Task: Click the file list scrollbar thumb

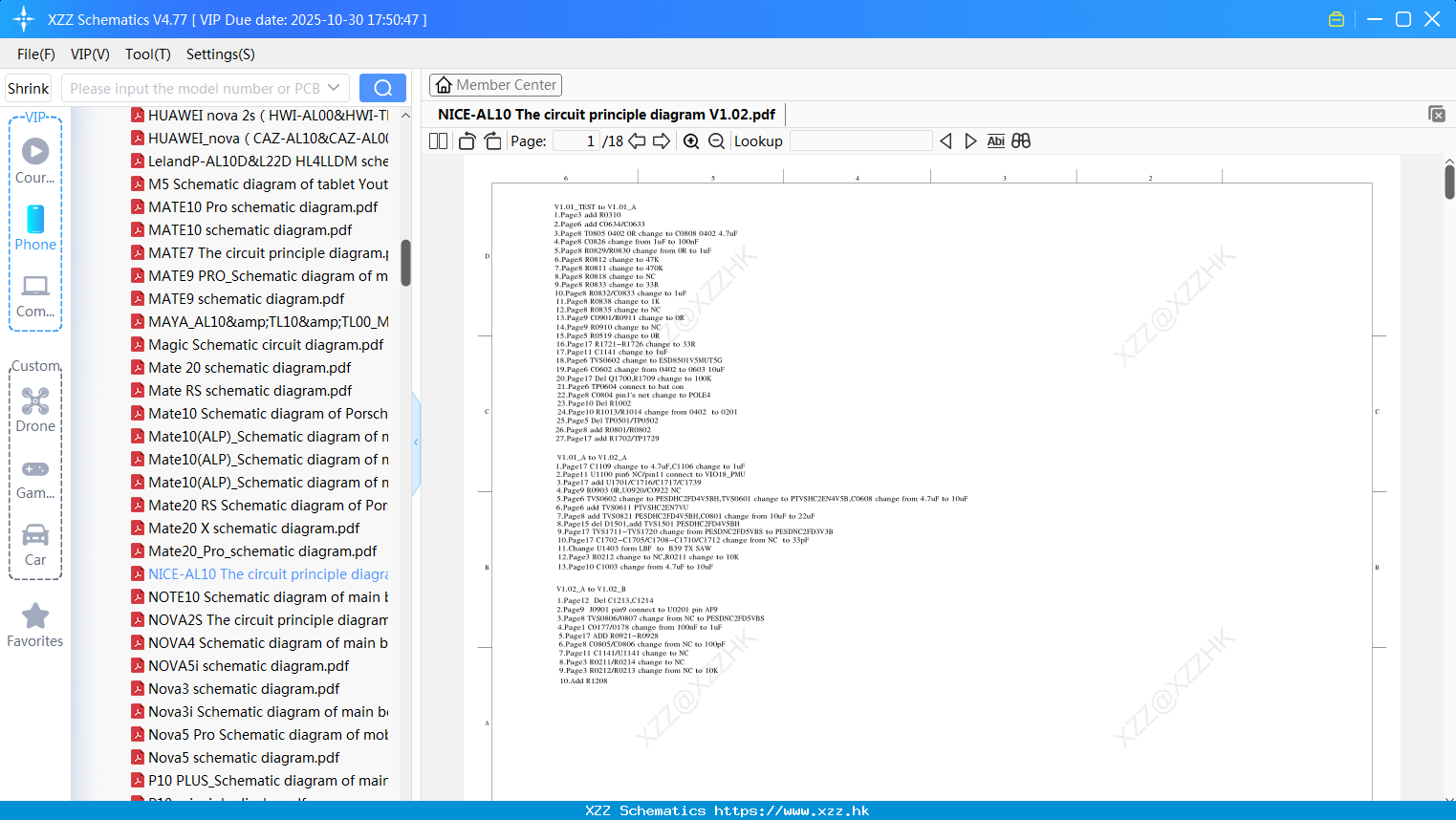Action: 405,263
